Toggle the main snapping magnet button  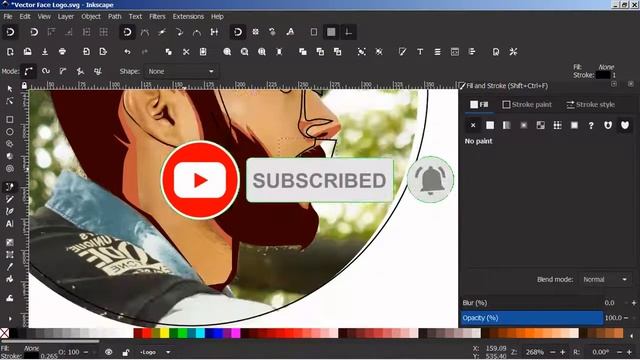tap(10, 32)
